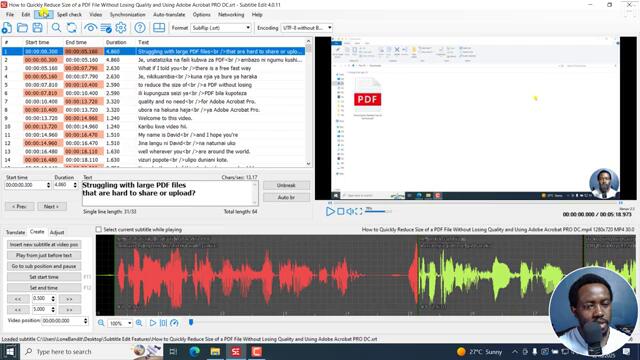Toggle video fullscreen icon
Screen dimensions: 640x360
[x=359, y=211]
